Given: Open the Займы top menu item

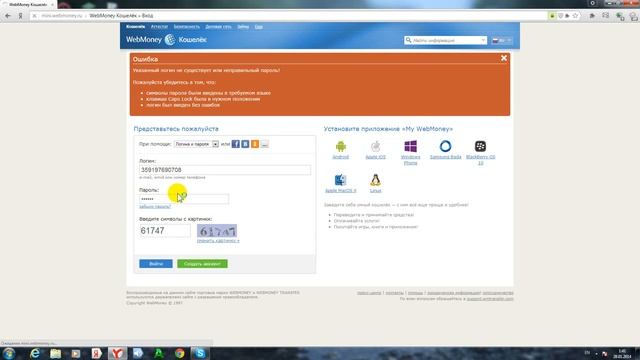Looking at the screenshot, I should pyautogui.click(x=243, y=27).
